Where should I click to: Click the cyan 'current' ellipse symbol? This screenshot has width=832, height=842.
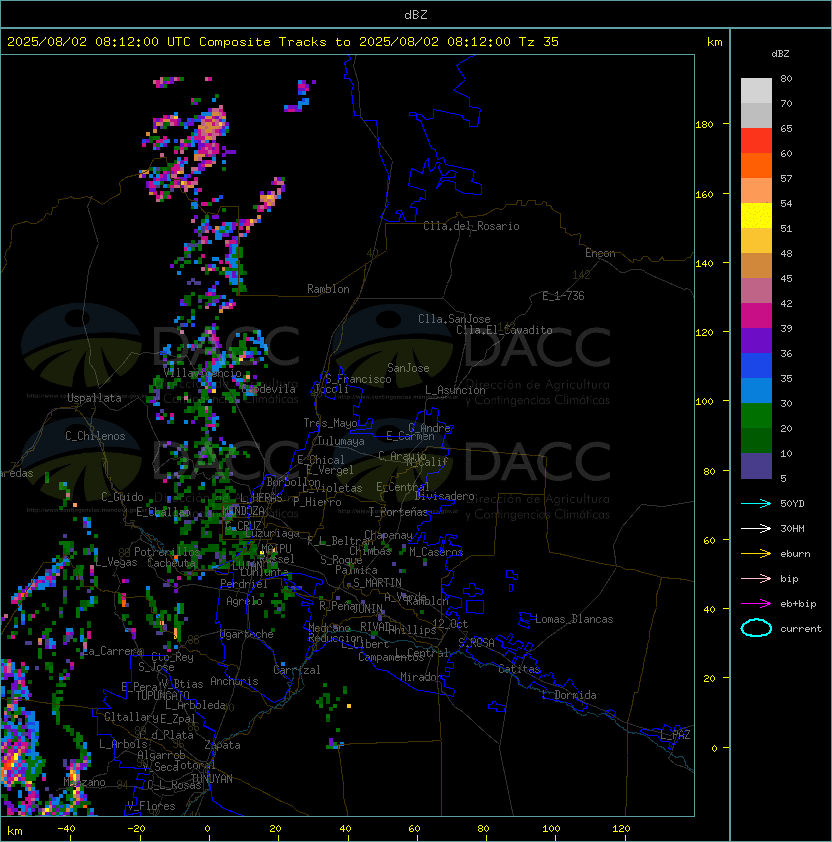tap(756, 628)
